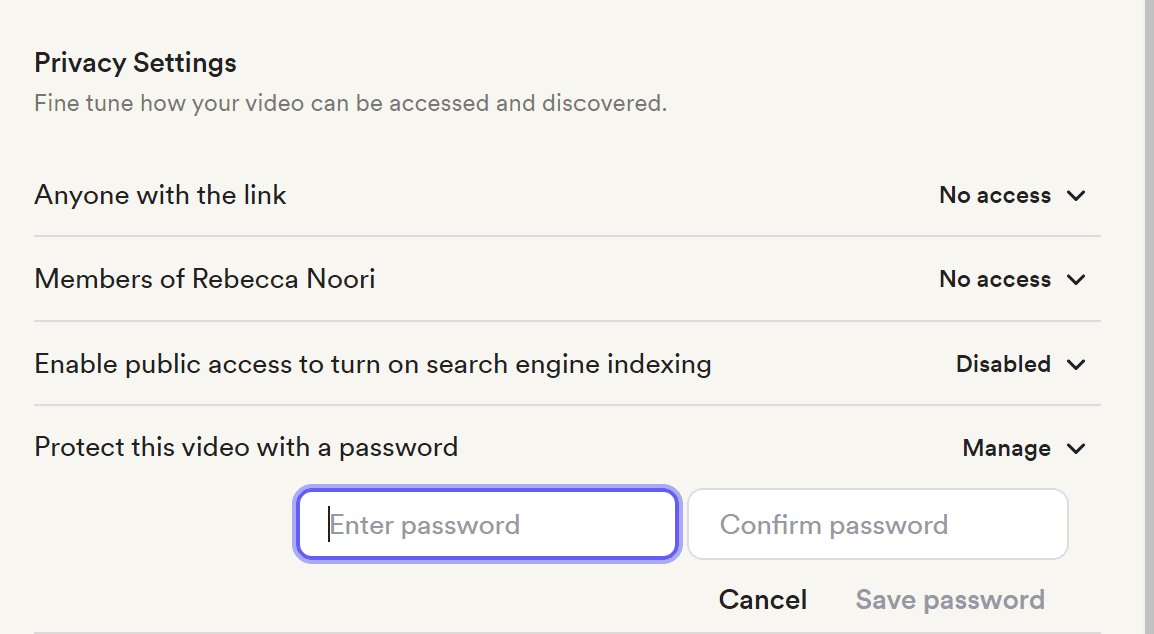Click the Confirm password field
This screenshot has height=634, width=1154.
(877, 525)
